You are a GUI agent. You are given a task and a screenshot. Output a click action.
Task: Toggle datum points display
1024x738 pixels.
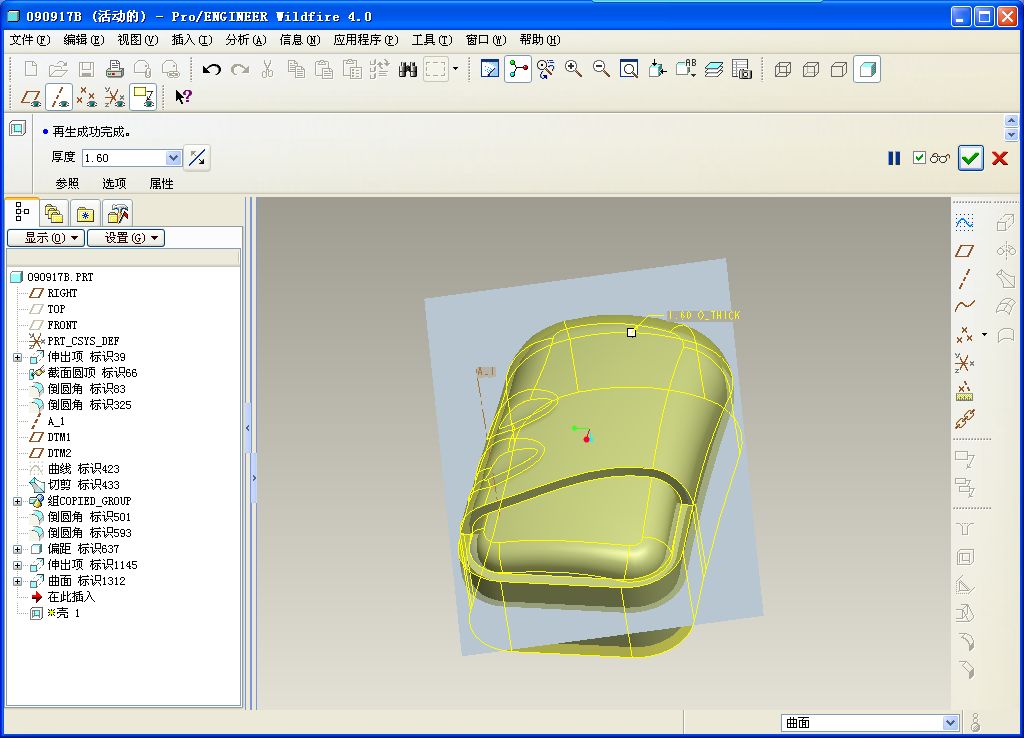[87, 97]
